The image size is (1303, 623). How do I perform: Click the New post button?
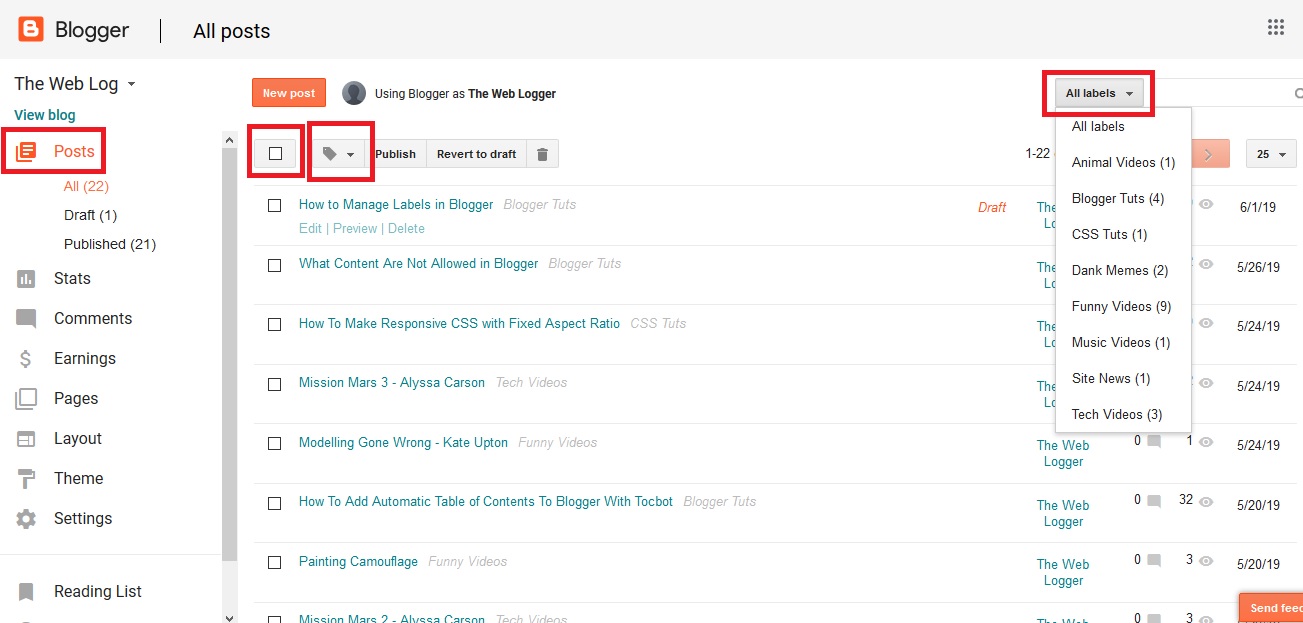pos(288,92)
